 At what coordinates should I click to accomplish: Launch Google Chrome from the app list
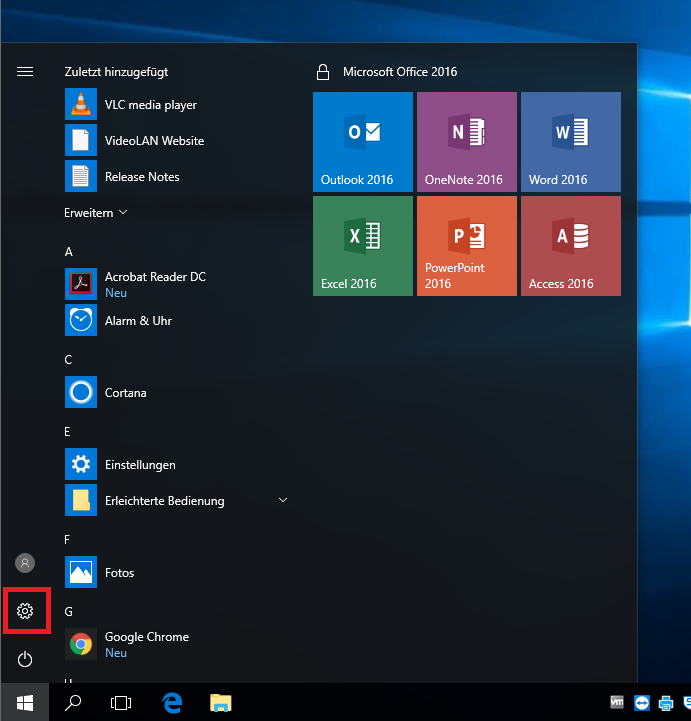[146, 644]
